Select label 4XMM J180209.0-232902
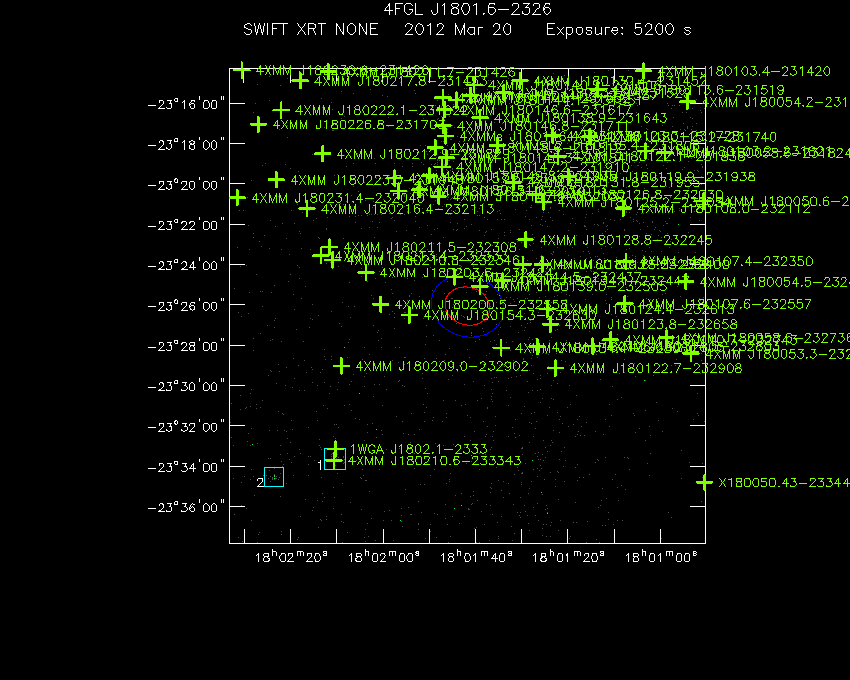Image resolution: width=850 pixels, height=680 pixels. [442, 366]
